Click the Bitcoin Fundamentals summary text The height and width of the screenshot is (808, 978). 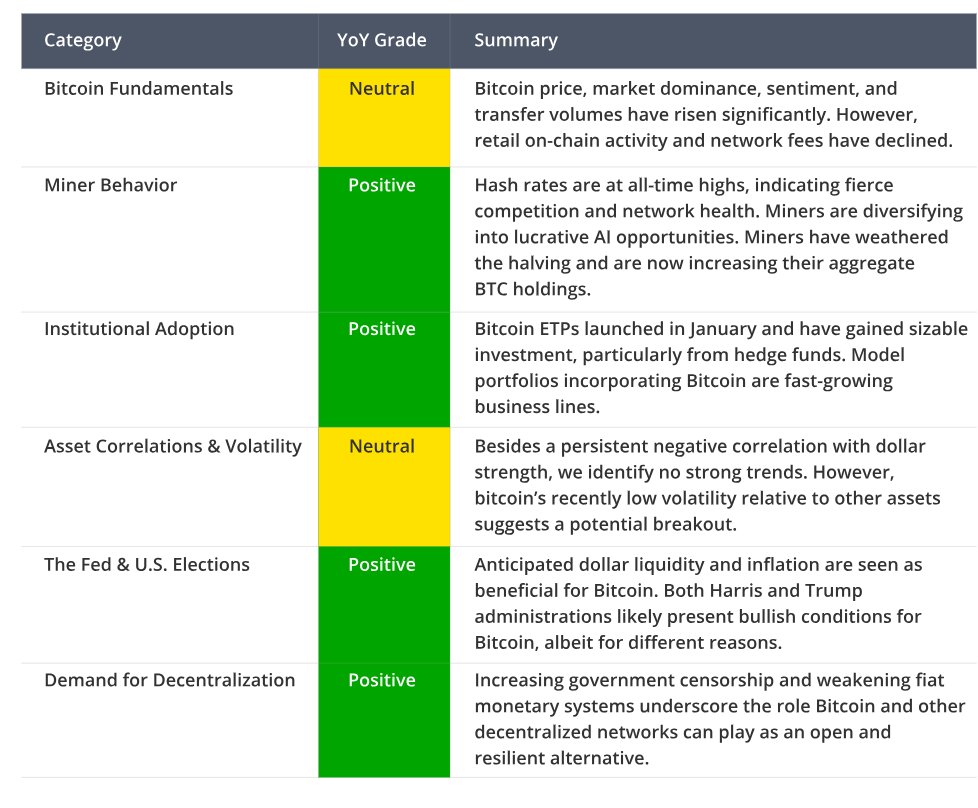click(714, 114)
